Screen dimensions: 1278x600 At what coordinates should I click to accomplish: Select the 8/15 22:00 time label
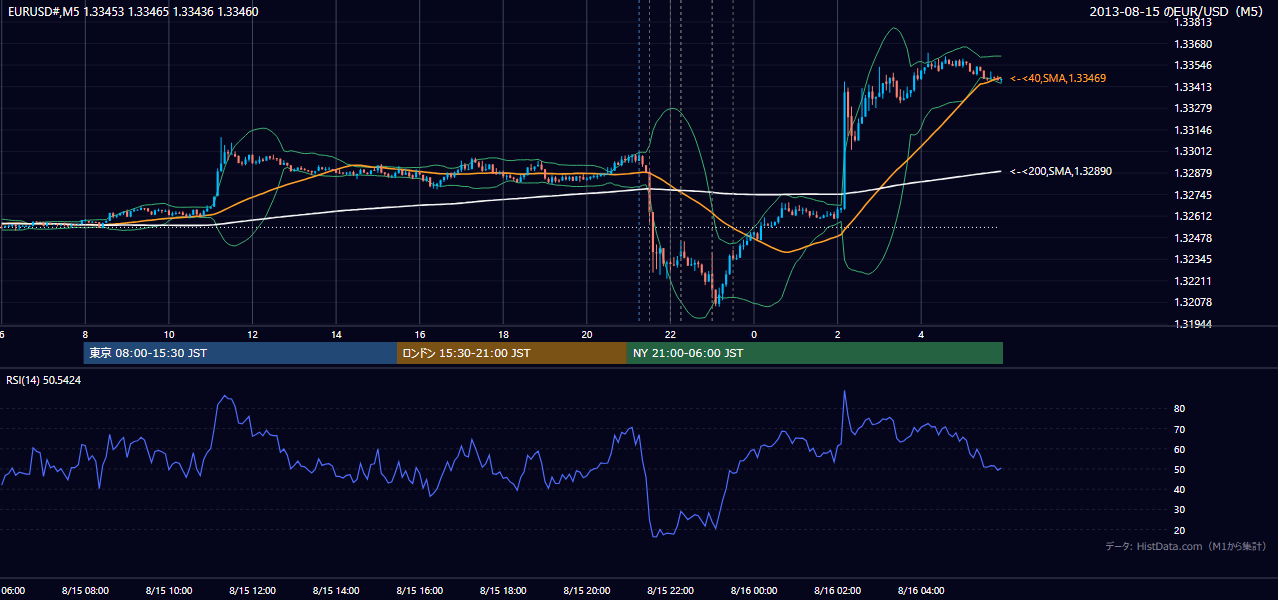coord(671,590)
